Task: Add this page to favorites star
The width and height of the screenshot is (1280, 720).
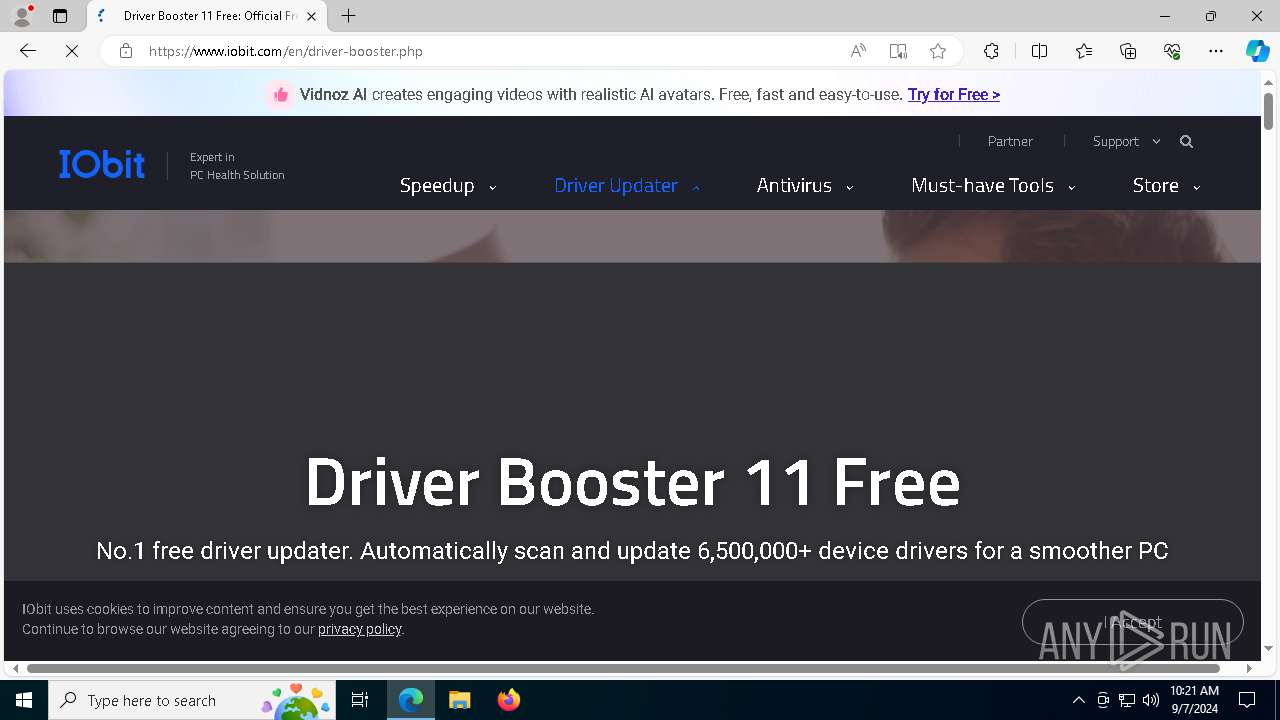Action: [938, 51]
